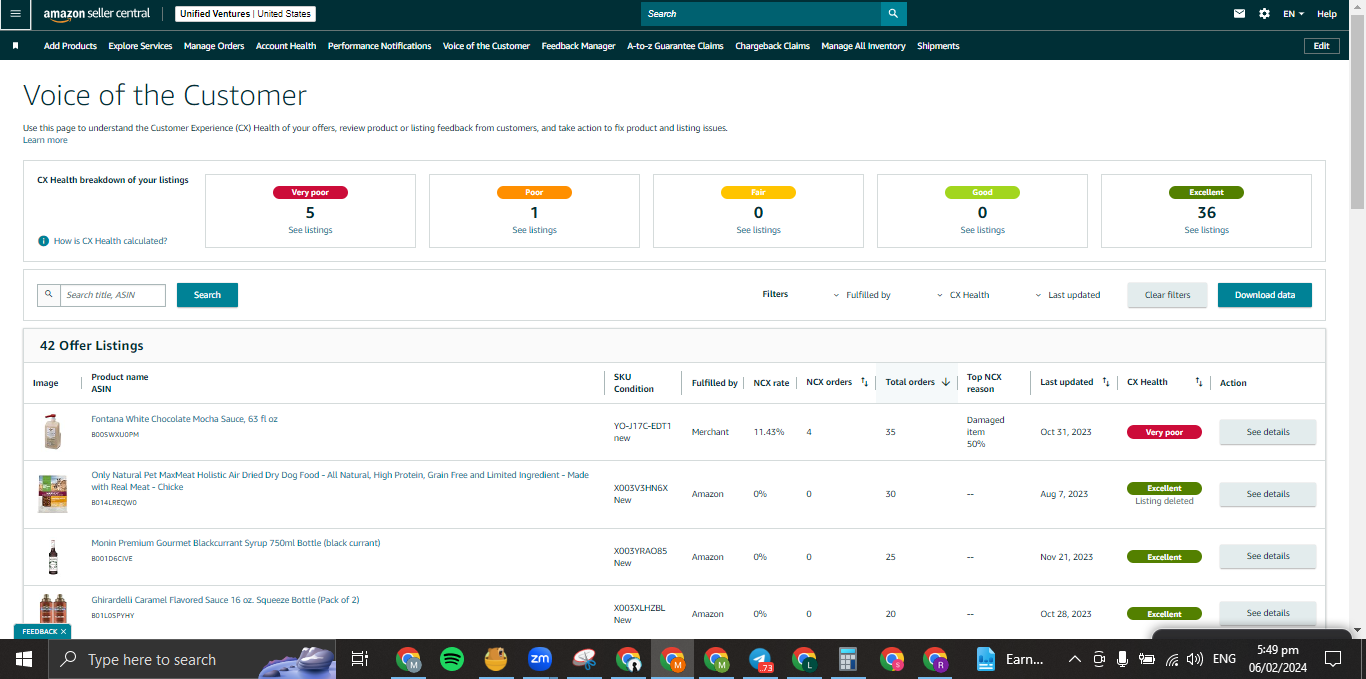Open the hamburger navigation menu
This screenshot has width=1366, height=679.
(15, 14)
